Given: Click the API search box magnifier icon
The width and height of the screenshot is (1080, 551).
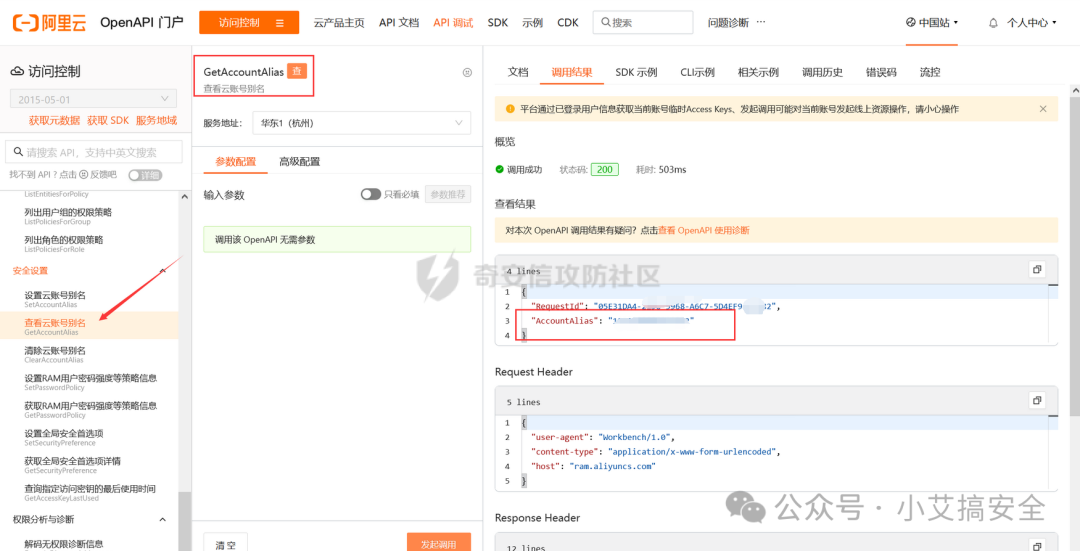Looking at the screenshot, I should coord(17,152).
